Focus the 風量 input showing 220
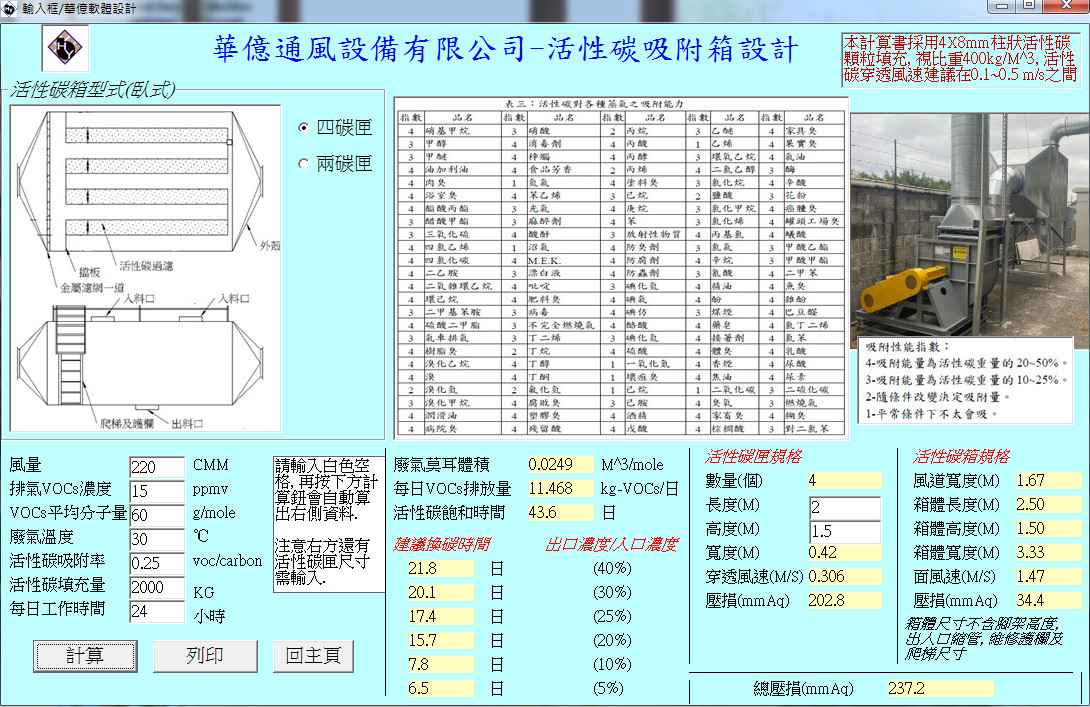This screenshot has width=1090, height=707. (156, 466)
